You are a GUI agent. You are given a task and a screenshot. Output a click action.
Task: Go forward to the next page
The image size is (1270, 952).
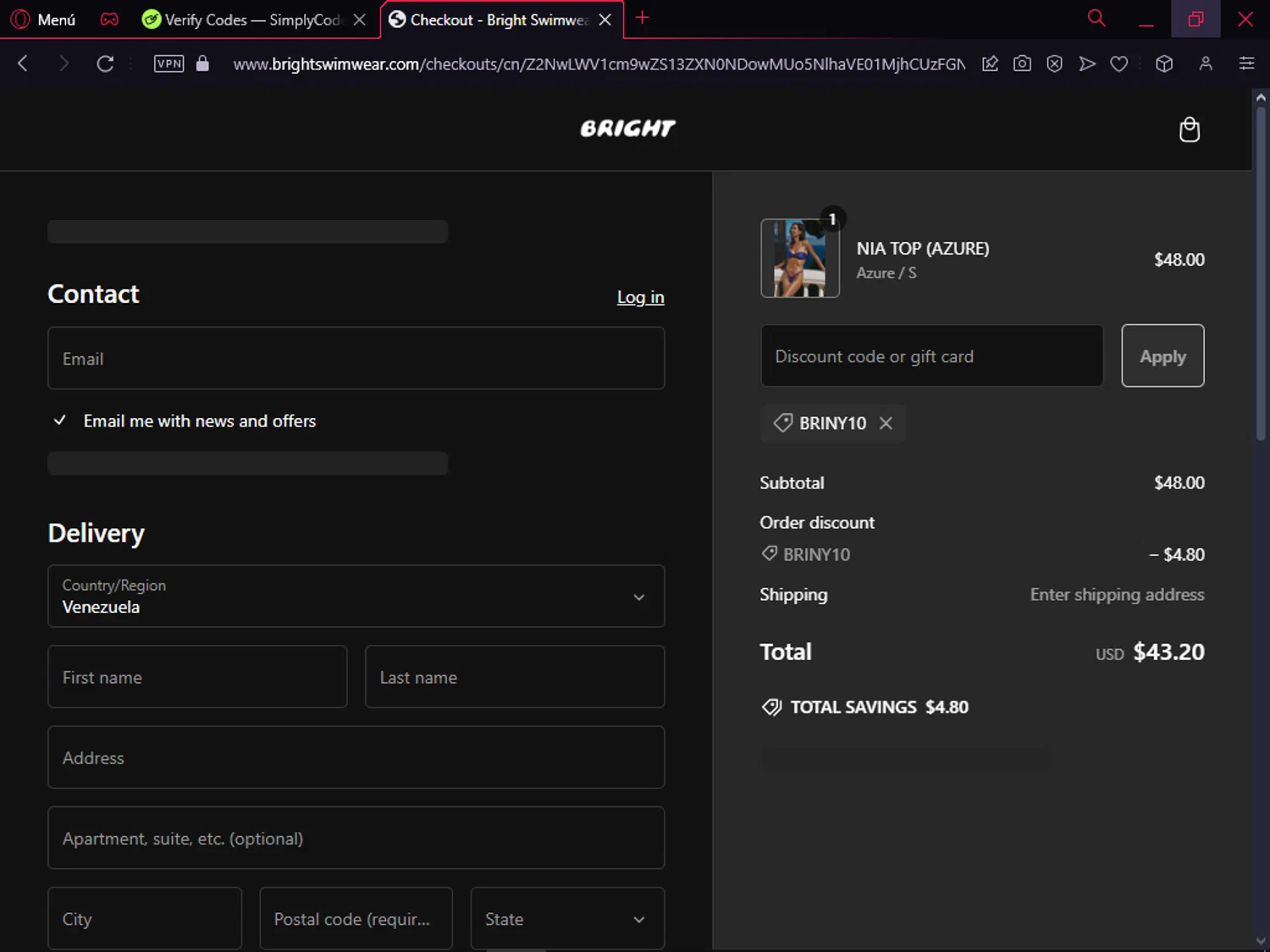coord(63,63)
